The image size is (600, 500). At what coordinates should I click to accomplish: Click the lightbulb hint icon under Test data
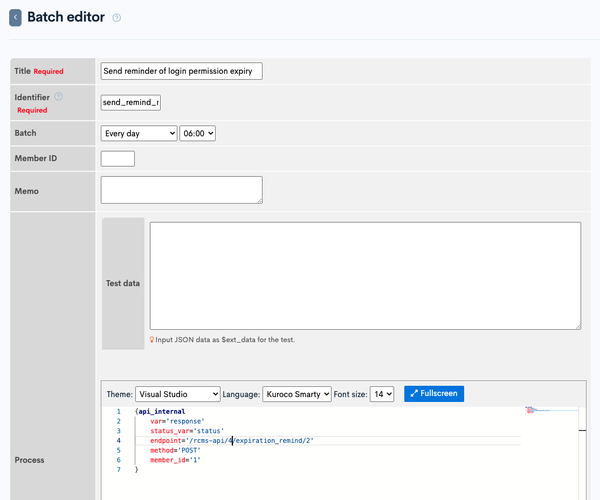pos(152,339)
